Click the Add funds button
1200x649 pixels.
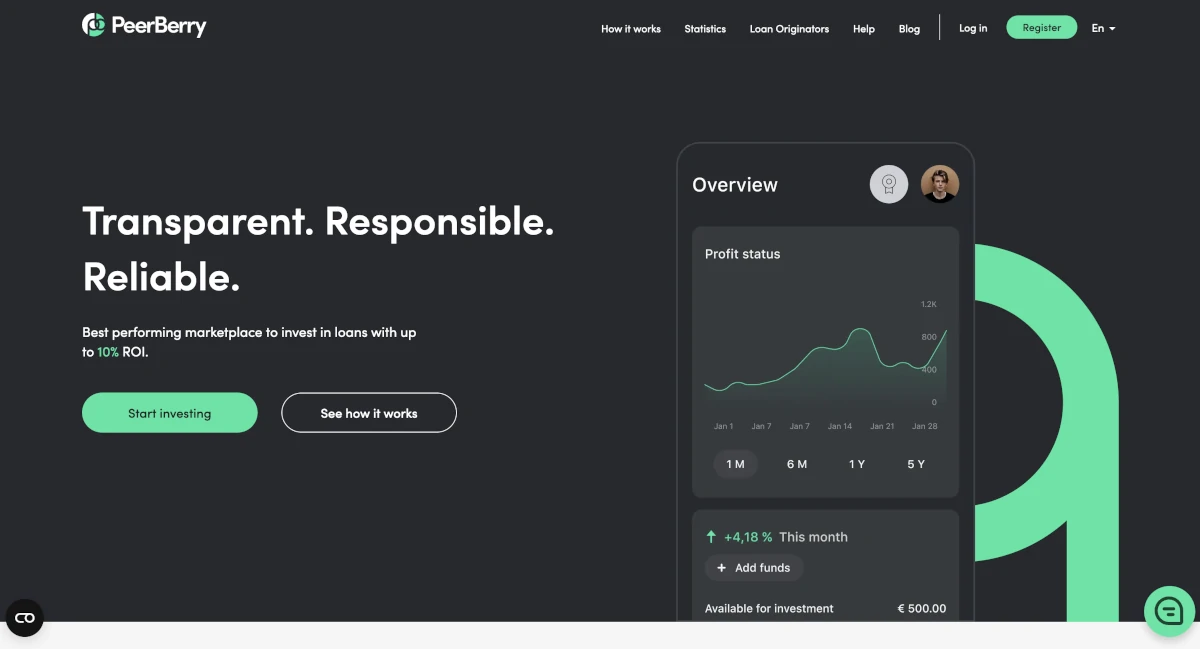[x=754, y=568]
